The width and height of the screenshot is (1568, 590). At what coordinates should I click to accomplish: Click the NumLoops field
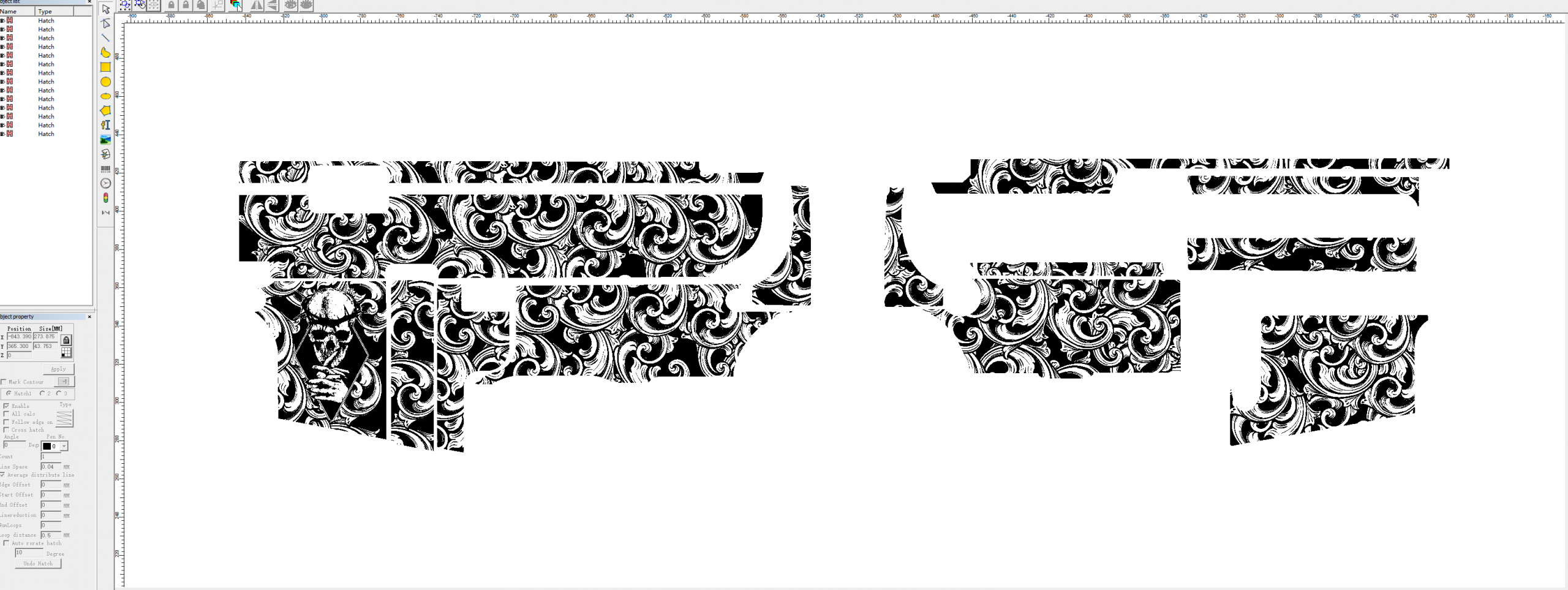pos(50,525)
